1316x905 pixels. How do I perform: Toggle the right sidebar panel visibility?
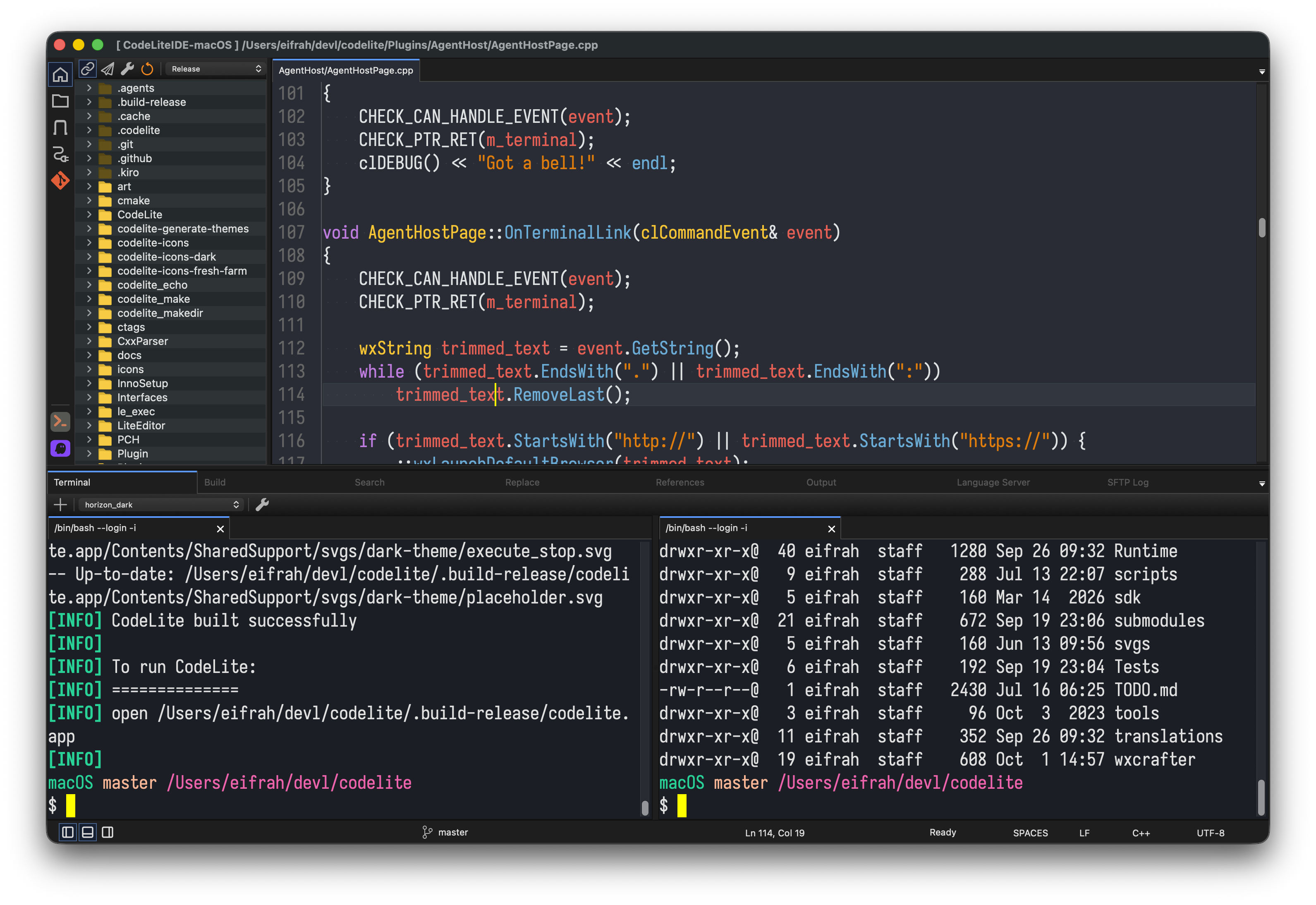tap(107, 832)
